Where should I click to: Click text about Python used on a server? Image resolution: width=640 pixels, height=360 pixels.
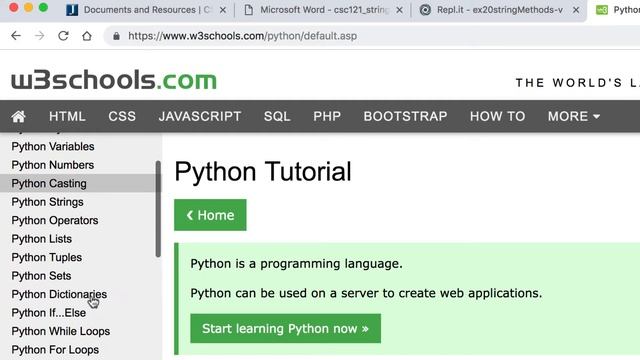(x=366, y=293)
